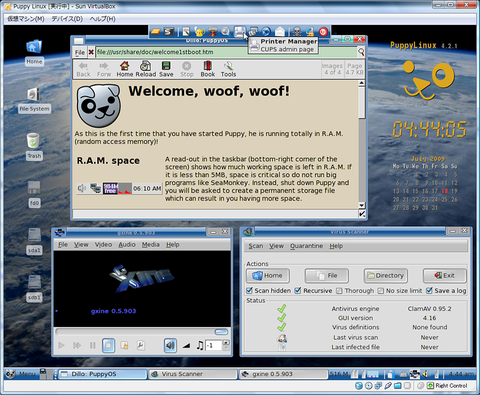
Task: Switch to gxine 0.5.903 taskbar entry
Action: tap(283, 374)
